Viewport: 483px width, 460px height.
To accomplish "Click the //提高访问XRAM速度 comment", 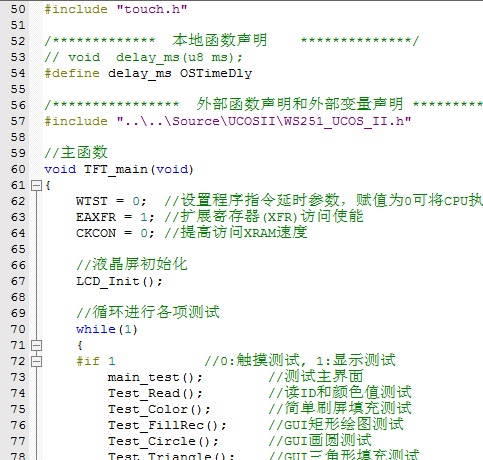I will point(236,232).
